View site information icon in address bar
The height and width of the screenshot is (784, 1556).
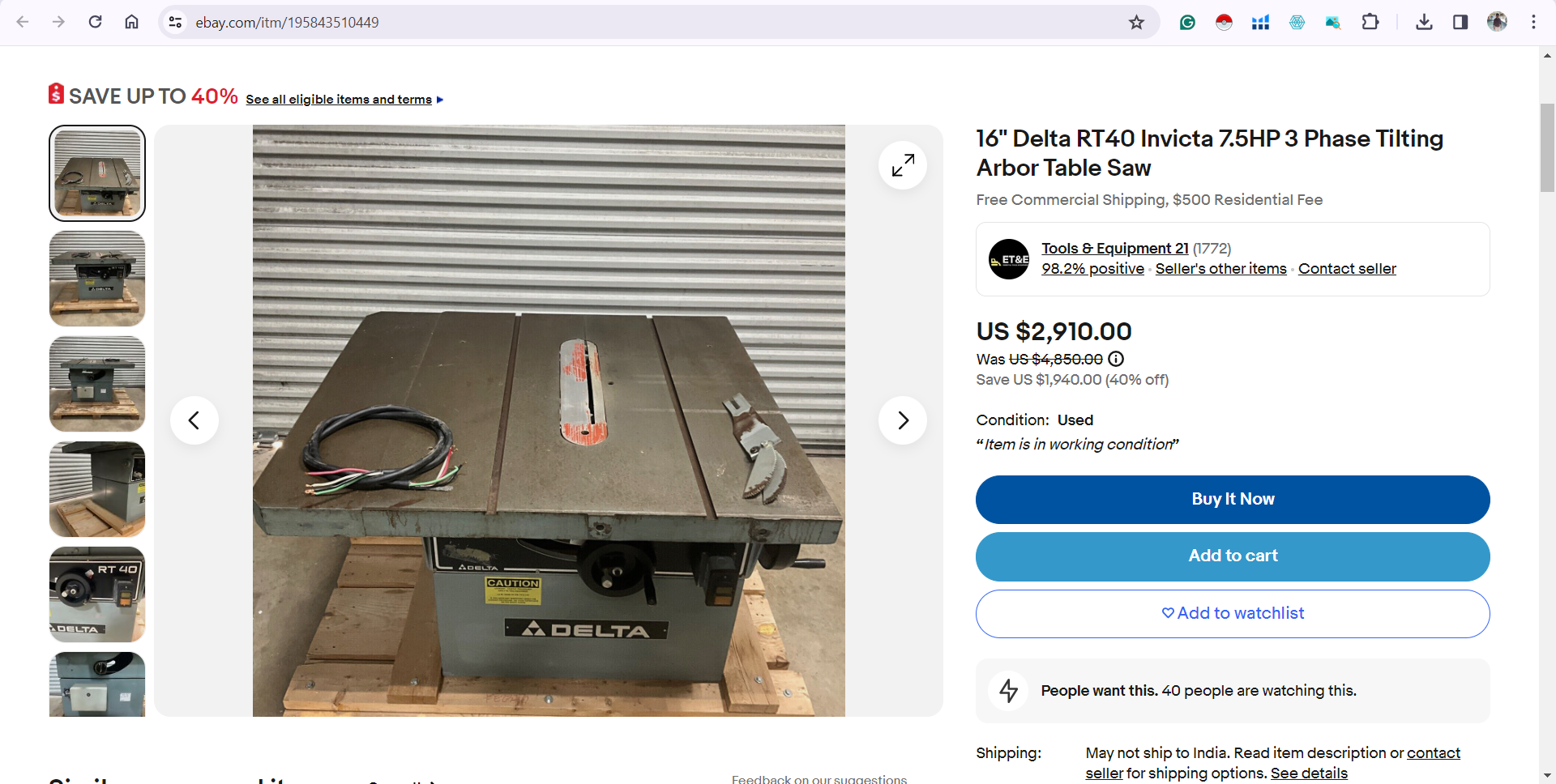(x=175, y=22)
